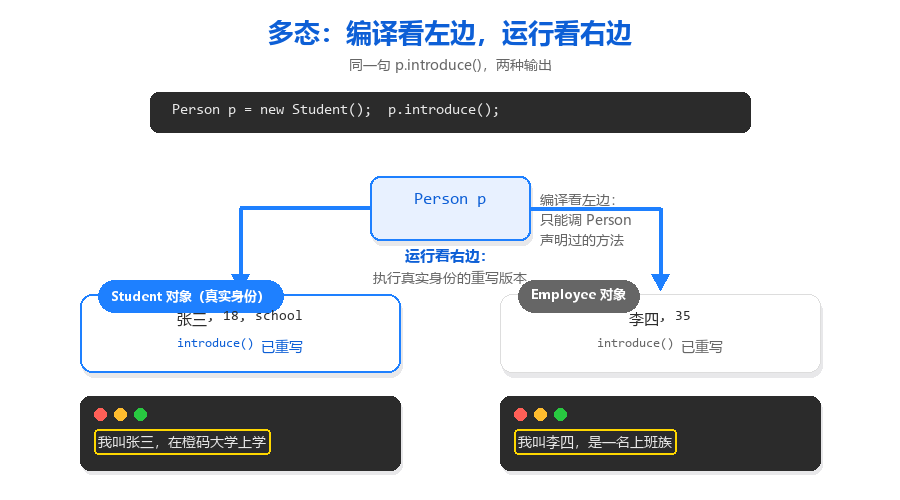900x500 pixels.
Task: Click 已重写 in the Student card
Action: 281,347
